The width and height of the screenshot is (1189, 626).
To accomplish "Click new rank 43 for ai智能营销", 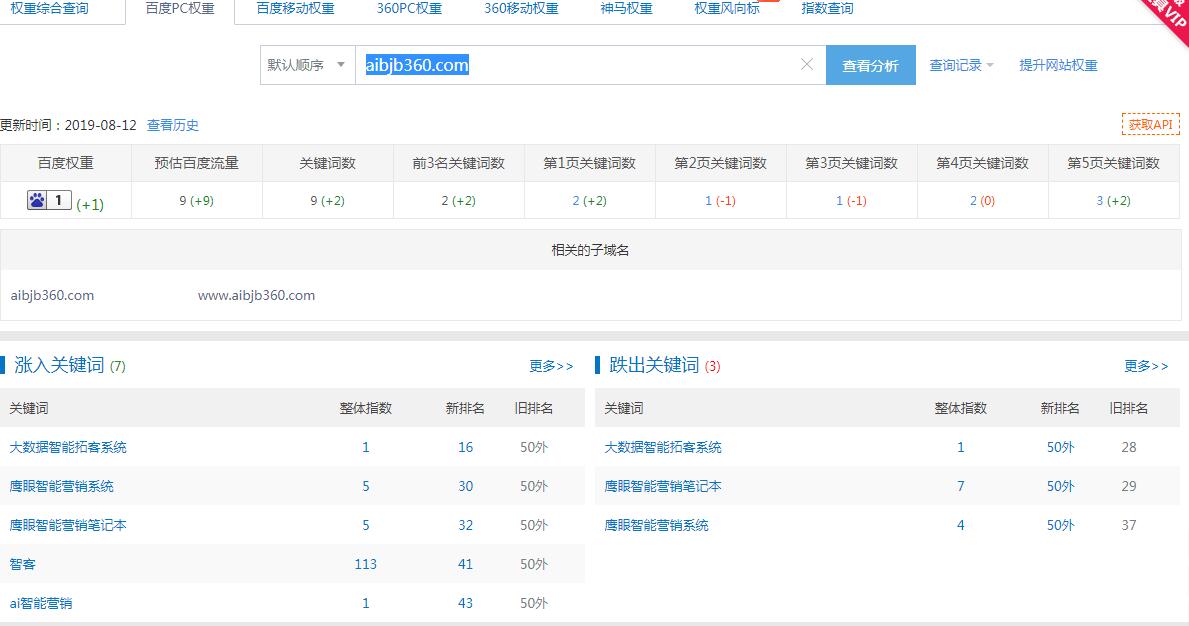I will [466, 604].
